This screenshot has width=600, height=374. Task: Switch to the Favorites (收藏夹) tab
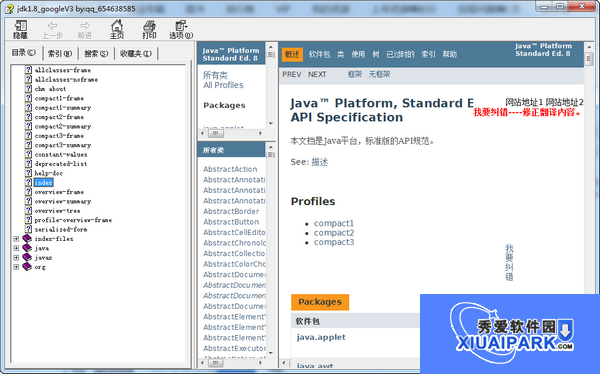click(x=136, y=54)
